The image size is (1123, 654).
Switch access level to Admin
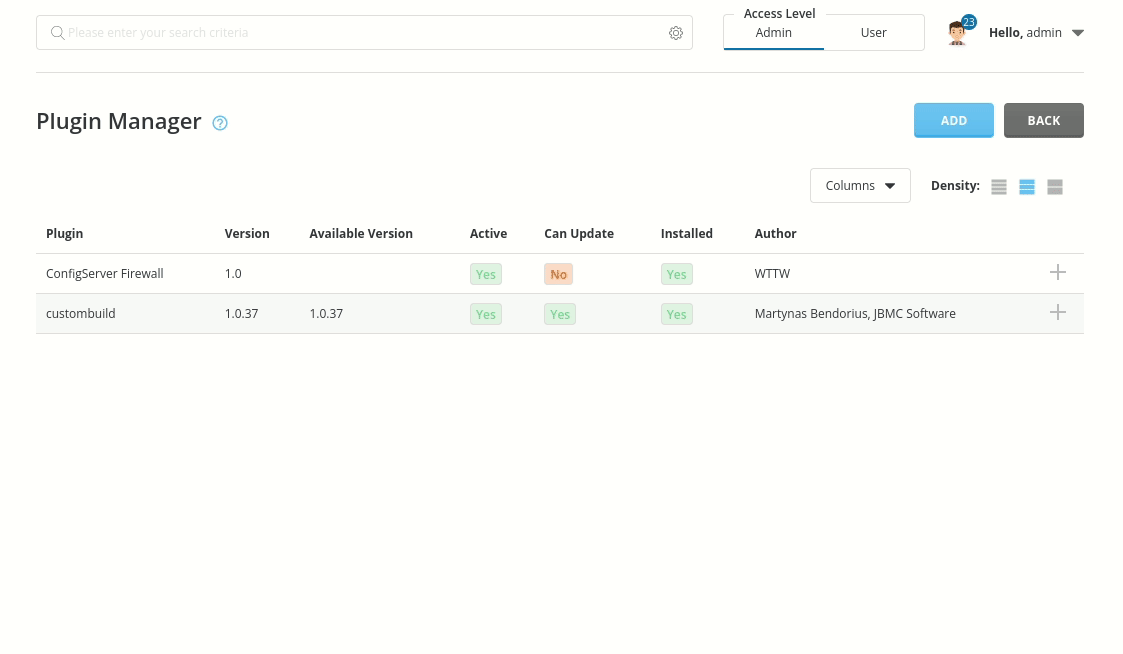[x=774, y=33]
